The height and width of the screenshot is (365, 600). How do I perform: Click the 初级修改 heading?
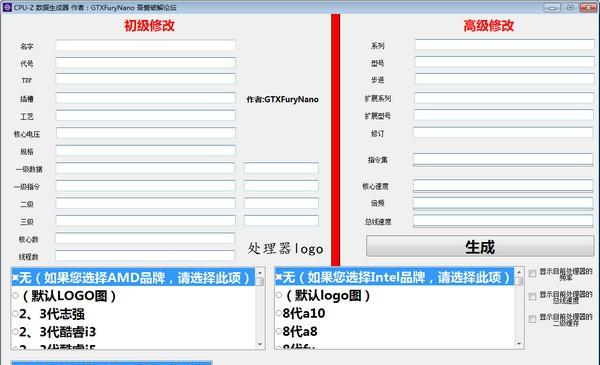[x=149, y=26]
